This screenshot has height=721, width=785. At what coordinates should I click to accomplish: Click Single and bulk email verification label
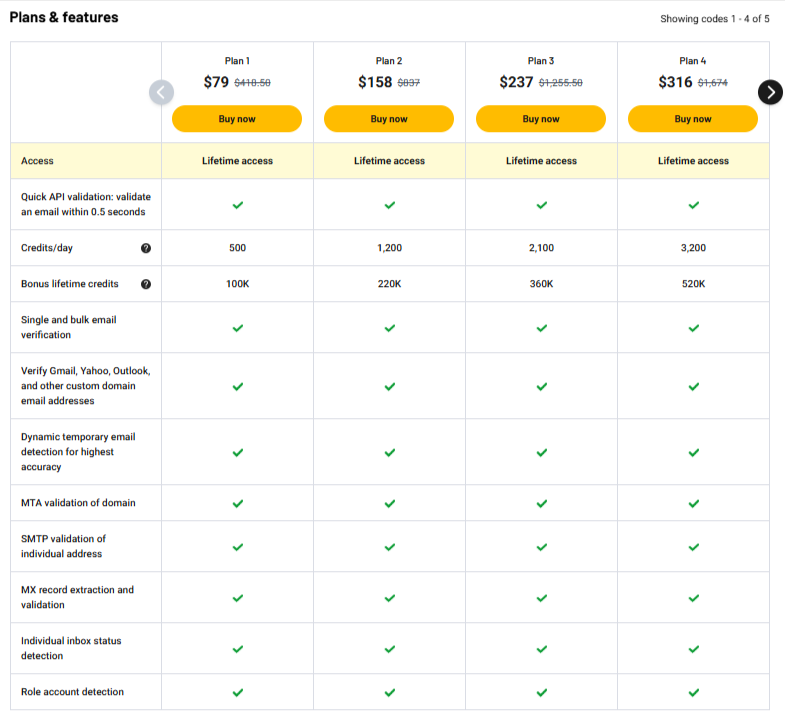69,327
